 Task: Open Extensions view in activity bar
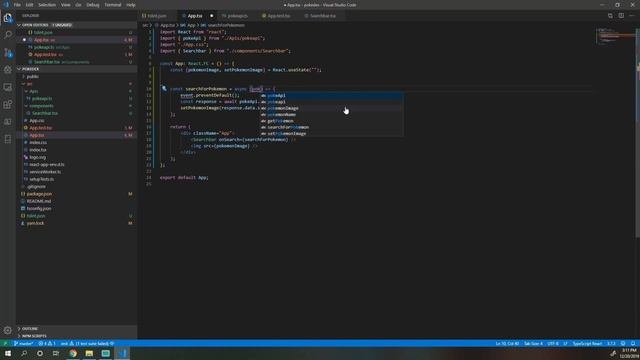(x=8, y=104)
